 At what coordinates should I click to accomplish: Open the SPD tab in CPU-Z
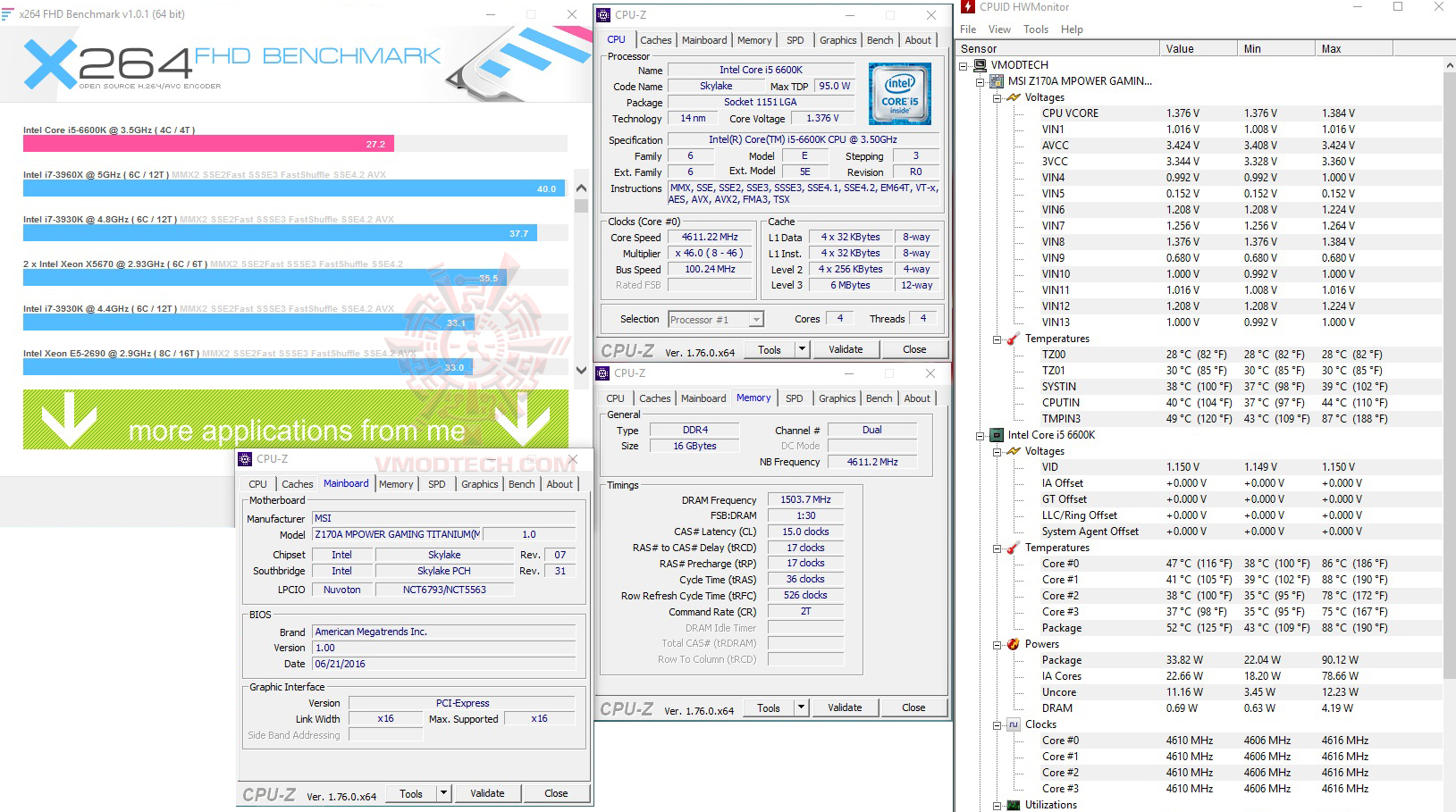pyautogui.click(x=795, y=40)
